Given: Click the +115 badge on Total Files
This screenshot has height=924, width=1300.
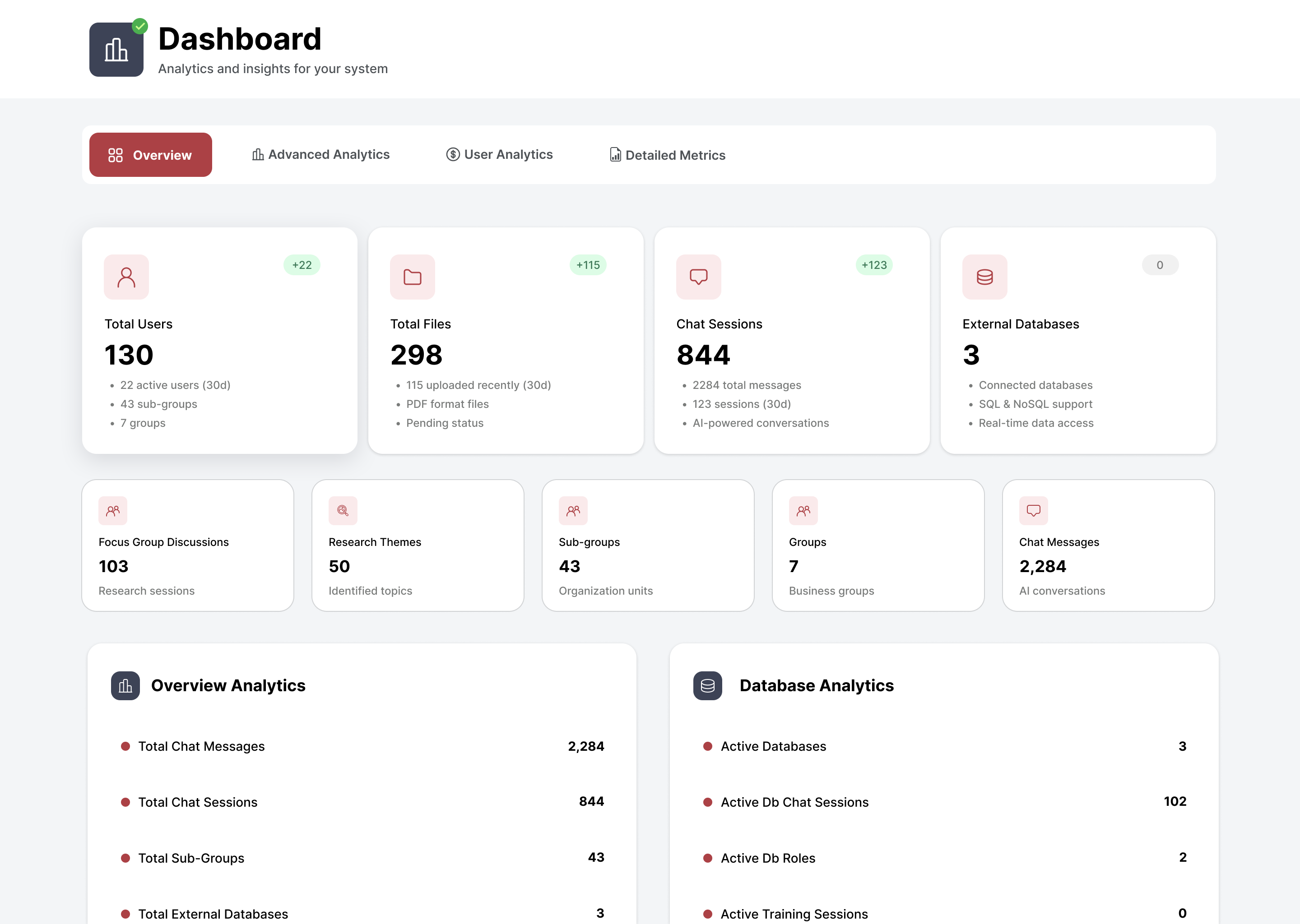Looking at the screenshot, I should 588,264.
